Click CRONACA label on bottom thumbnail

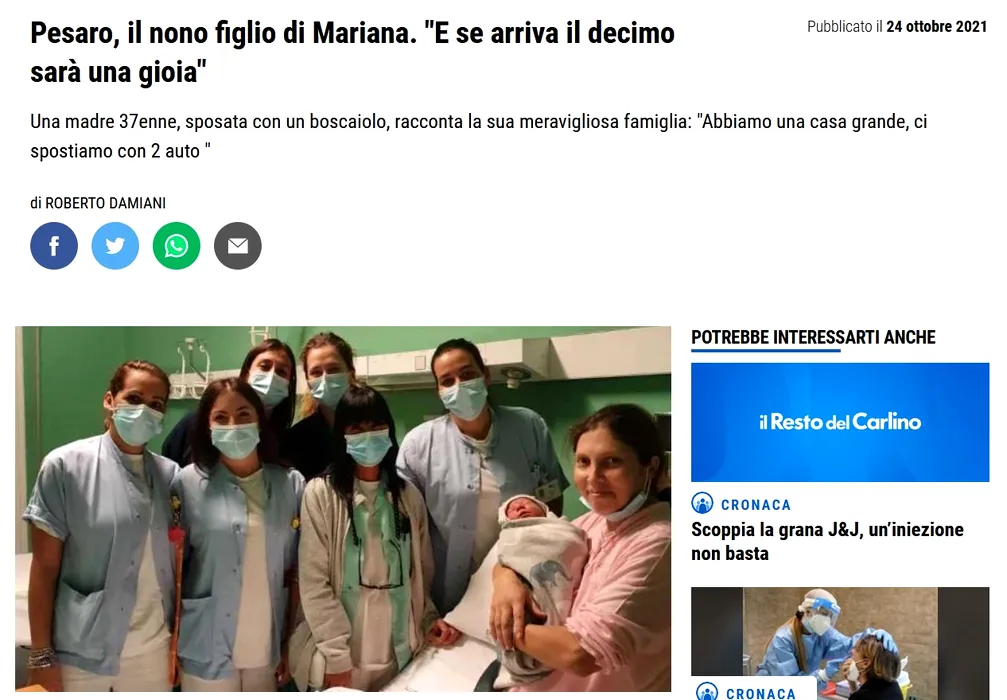coord(760,694)
